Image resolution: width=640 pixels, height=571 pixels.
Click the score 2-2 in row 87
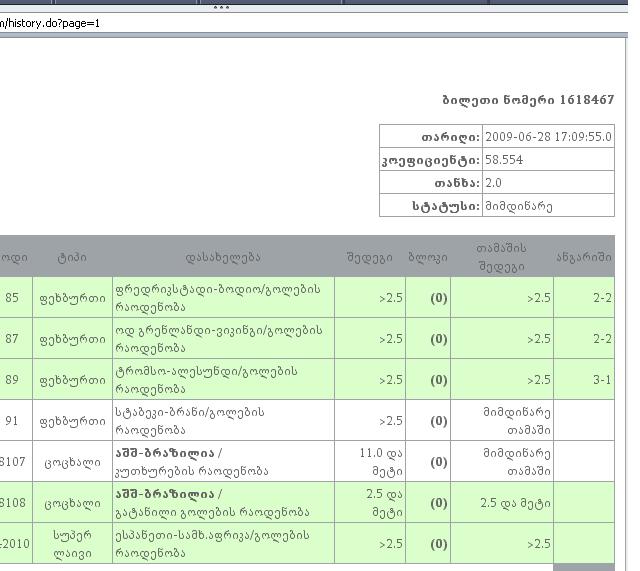coord(584,338)
